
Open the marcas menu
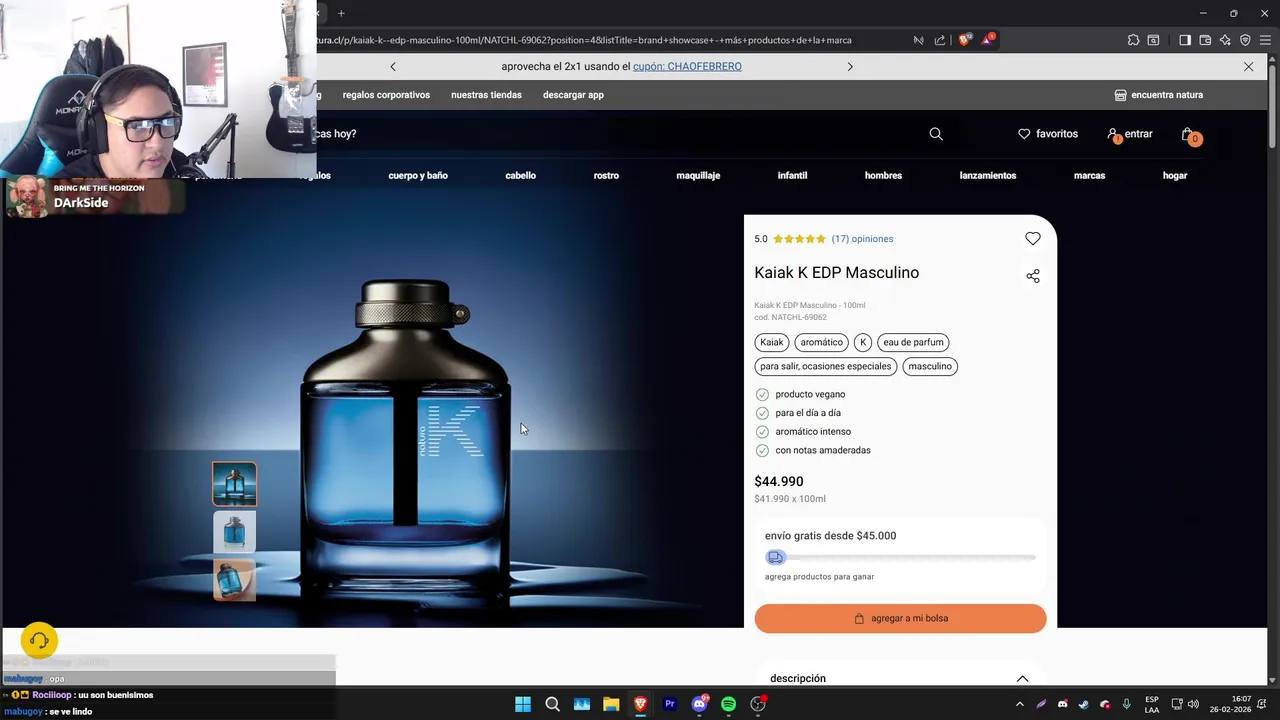1089,175
